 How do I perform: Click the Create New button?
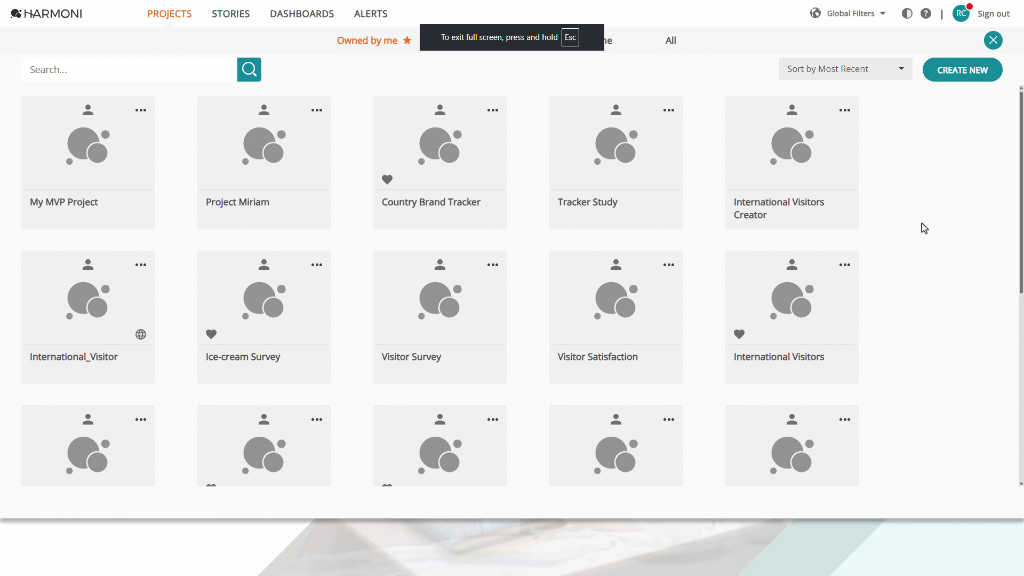pyautogui.click(x=962, y=70)
